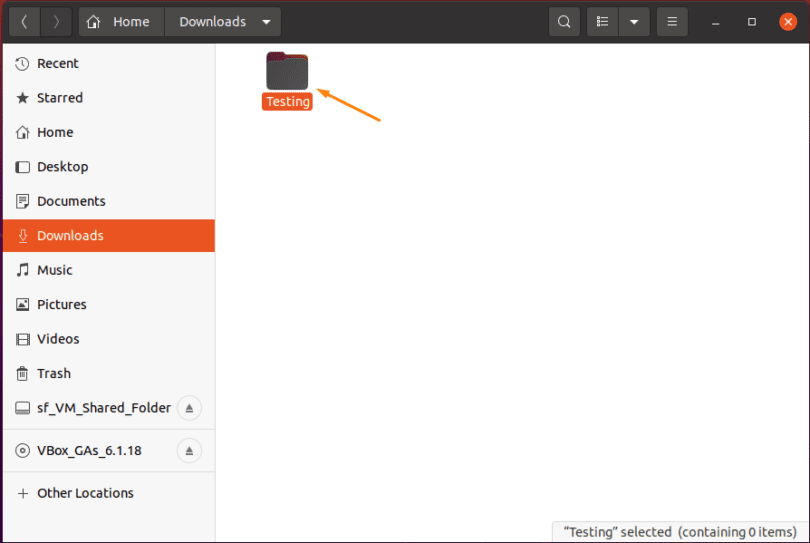Expand the view options dropdown arrow

tap(634, 22)
